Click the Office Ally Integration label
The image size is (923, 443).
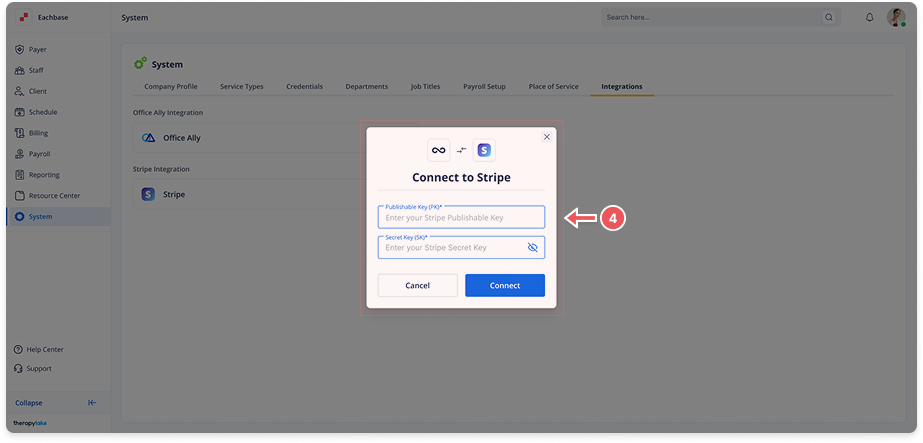point(168,112)
